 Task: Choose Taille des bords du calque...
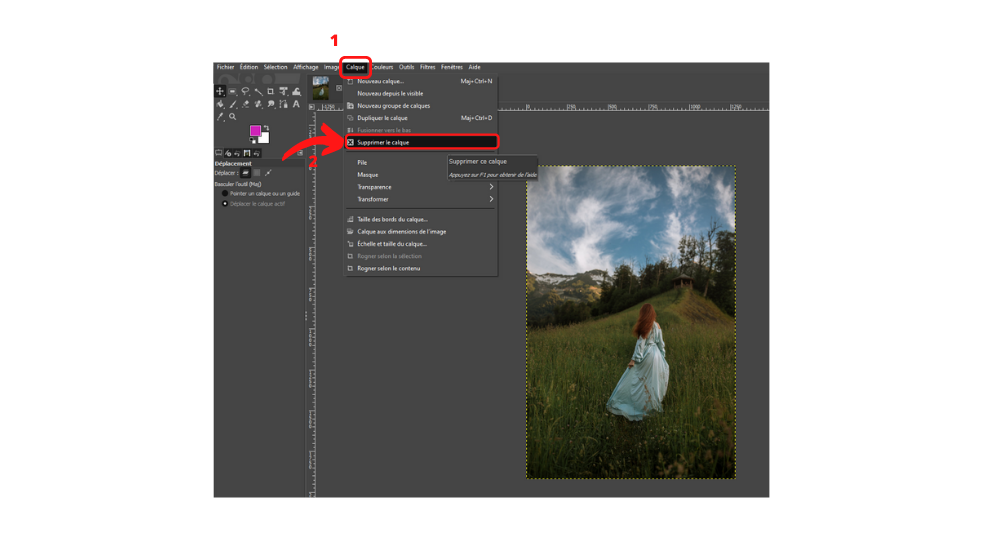tap(421, 219)
